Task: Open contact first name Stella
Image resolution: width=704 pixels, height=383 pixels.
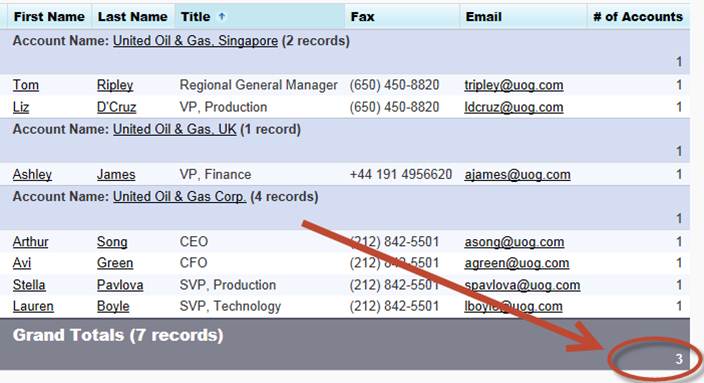Action: click(29, 285)
